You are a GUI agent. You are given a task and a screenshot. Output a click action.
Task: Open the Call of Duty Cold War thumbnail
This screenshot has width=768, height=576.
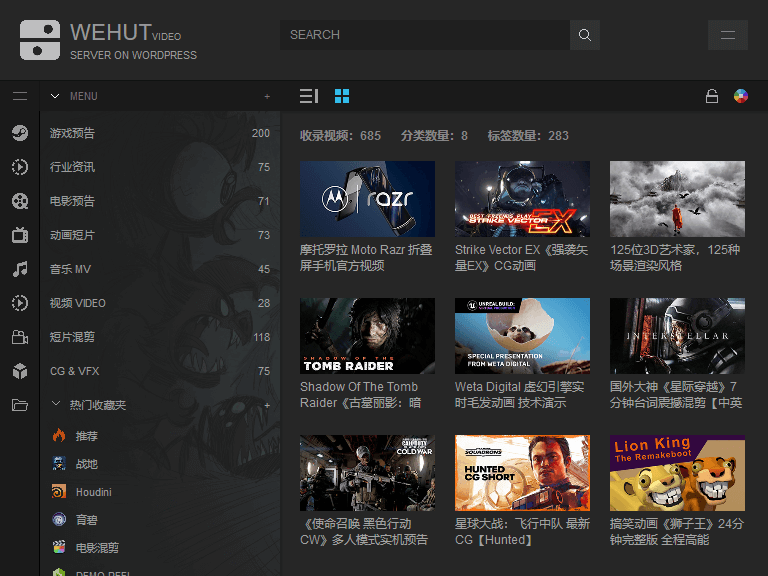click(367, 473)
